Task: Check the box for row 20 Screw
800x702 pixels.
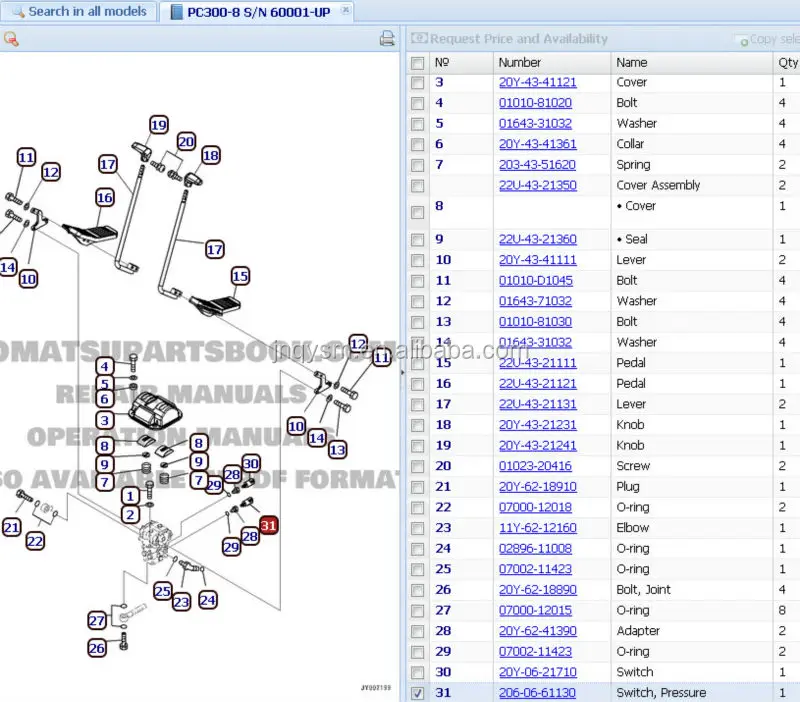Action: (418, 467)
